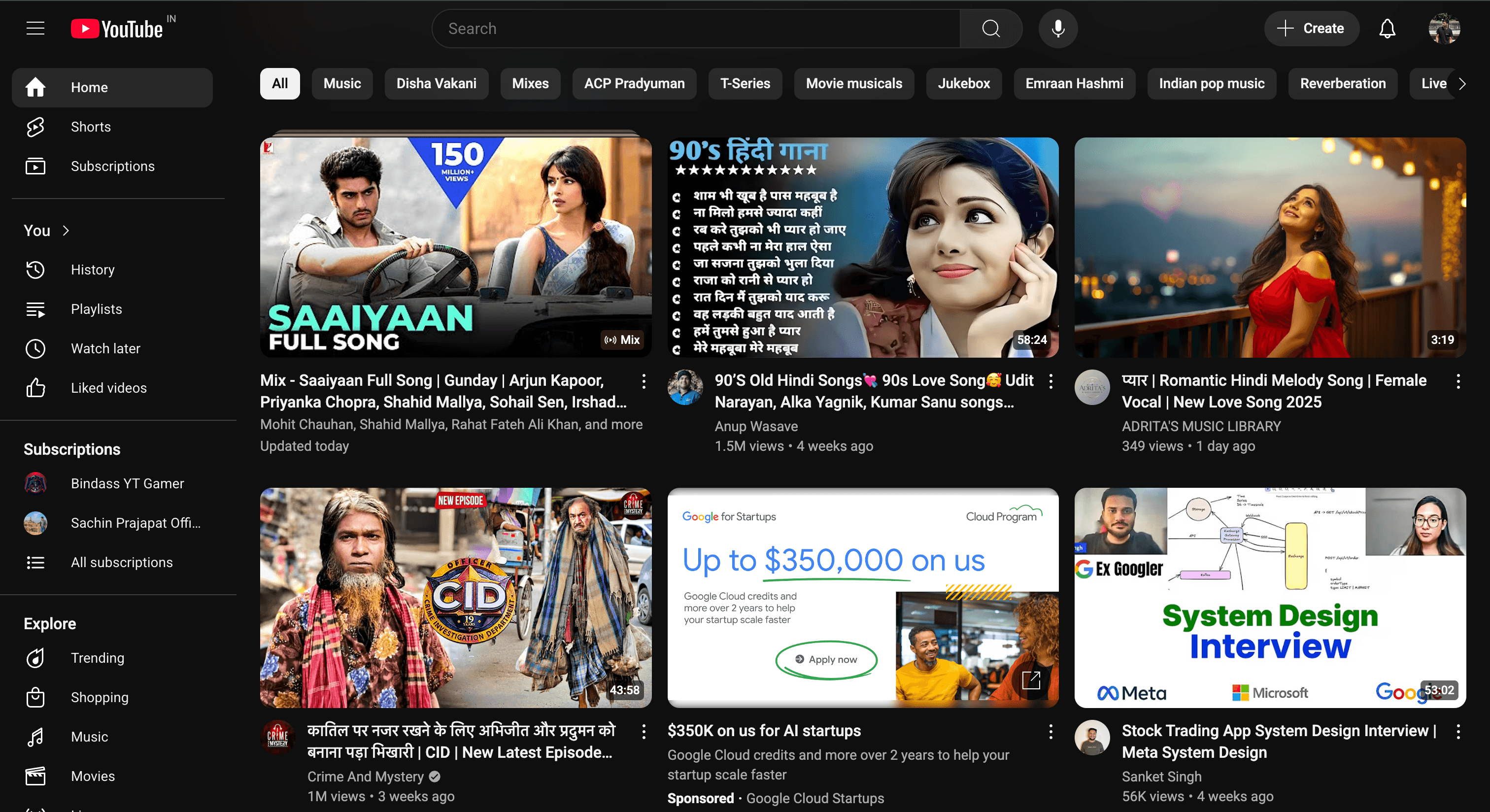
Task: Open options menu on the Saaiyaan video
Action: click(x=644, y=380)
